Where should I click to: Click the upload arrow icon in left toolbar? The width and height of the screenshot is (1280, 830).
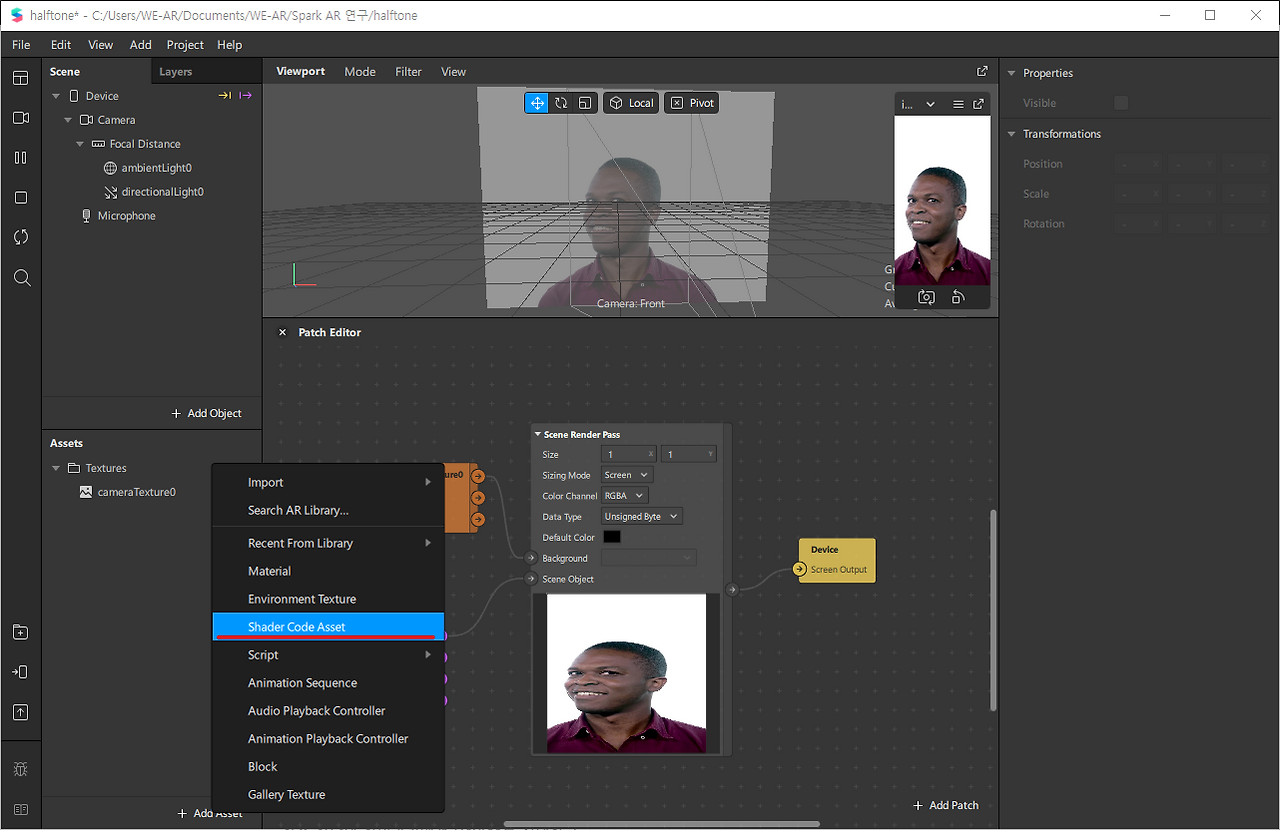click(21, 712)
